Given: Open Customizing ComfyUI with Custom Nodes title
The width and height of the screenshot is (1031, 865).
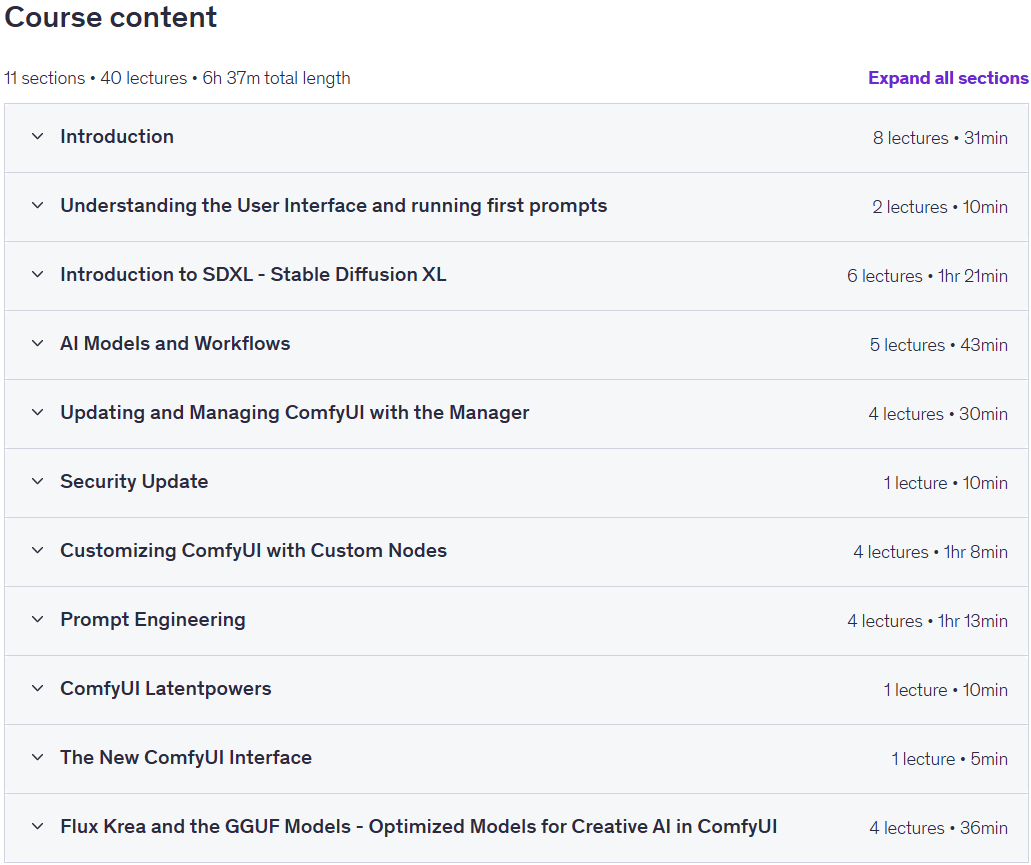Looking at the screenshot, I should click(x=253, y=551).
